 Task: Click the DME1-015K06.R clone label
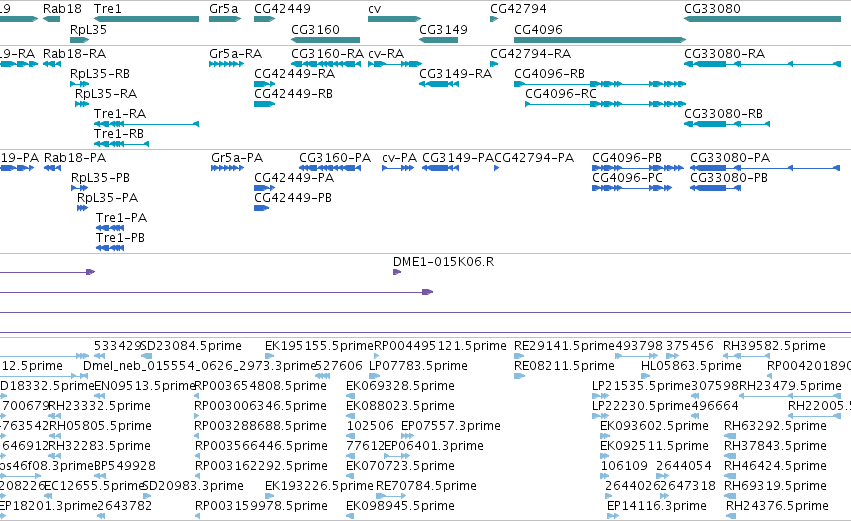tap(443, 262)
